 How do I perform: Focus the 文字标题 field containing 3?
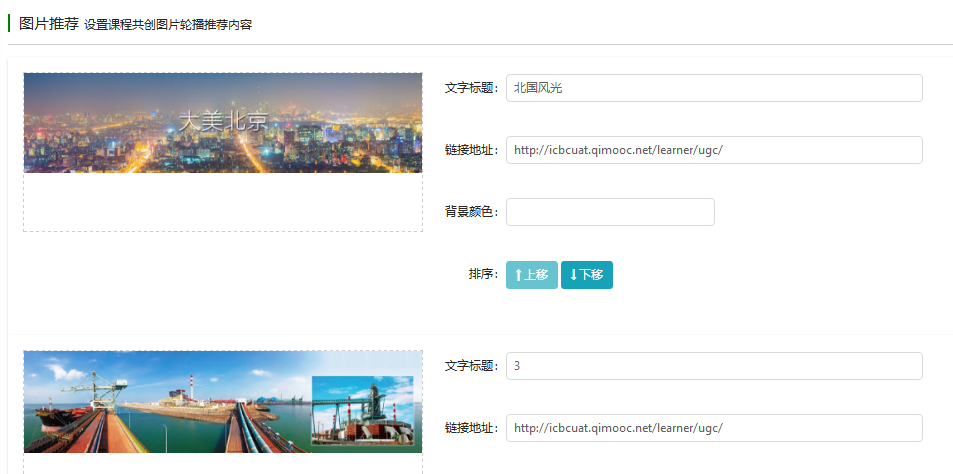[x=714, y=366]
